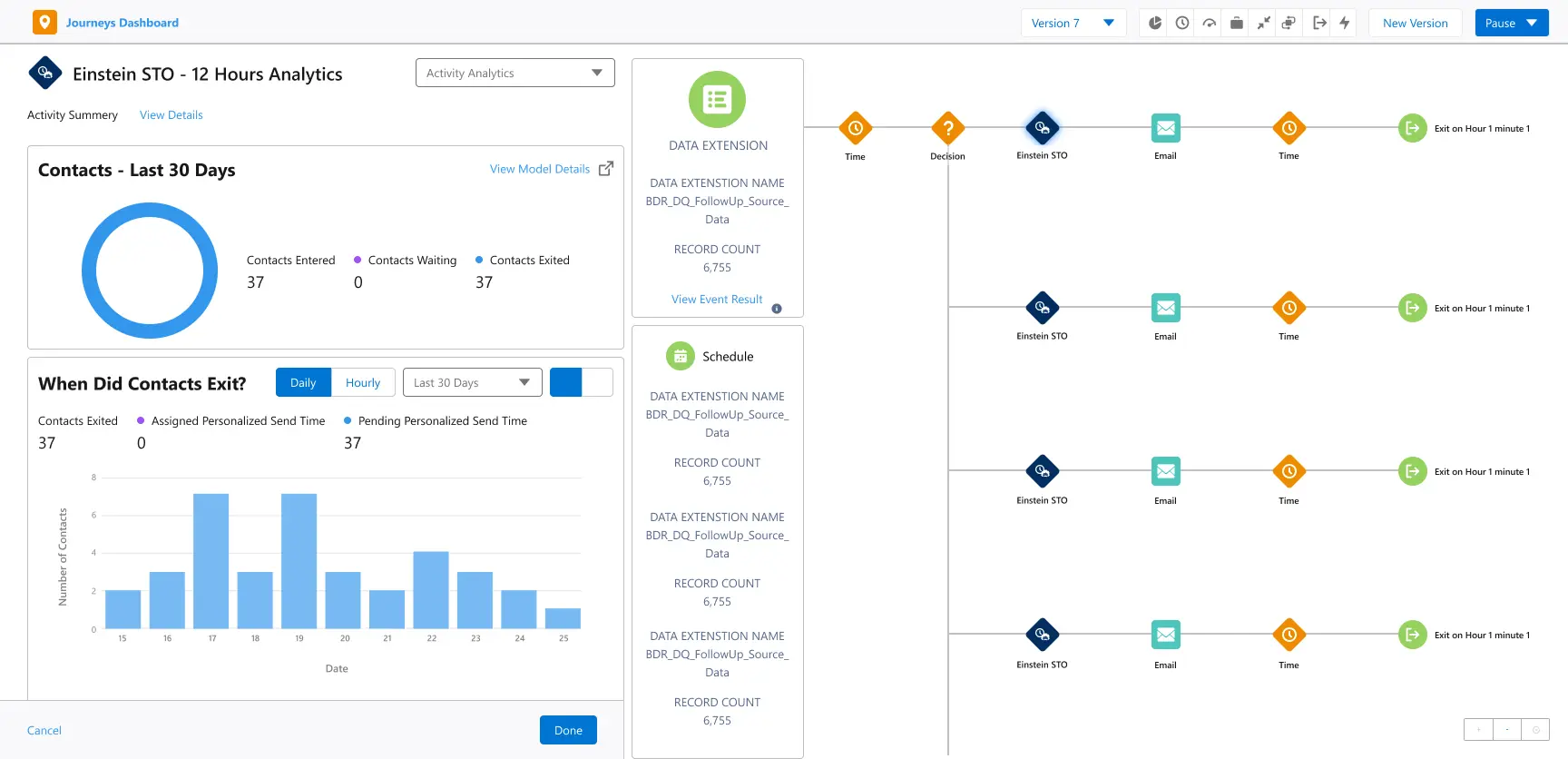Click the Cancel link
This screenshot has width=1568, height=759.
(x=44, y=730)
